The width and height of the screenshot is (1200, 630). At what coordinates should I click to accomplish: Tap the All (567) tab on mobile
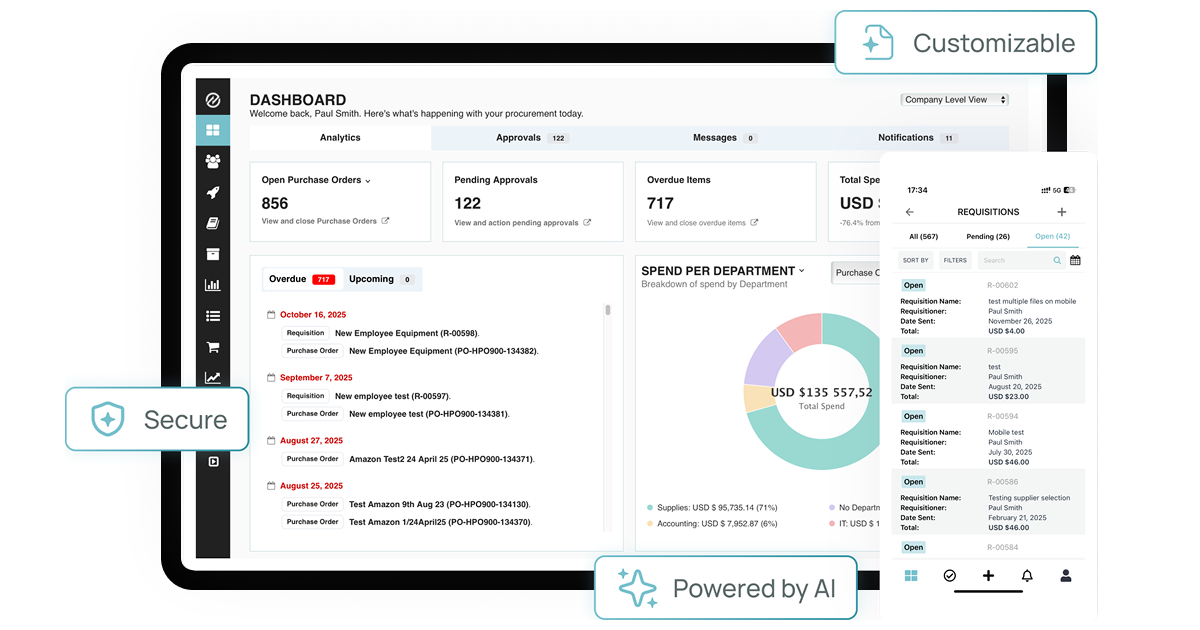[923, 236]
